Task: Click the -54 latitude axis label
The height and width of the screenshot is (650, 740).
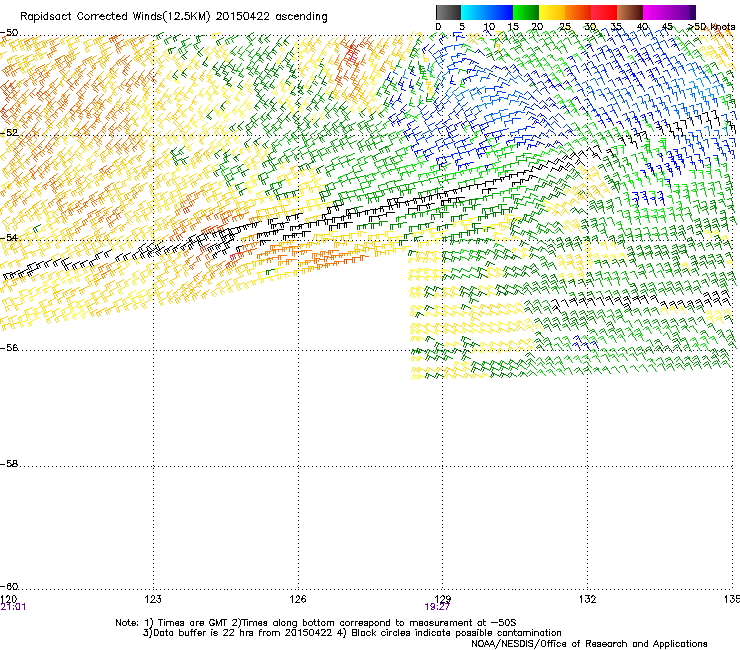Action: tap(10, 237)
